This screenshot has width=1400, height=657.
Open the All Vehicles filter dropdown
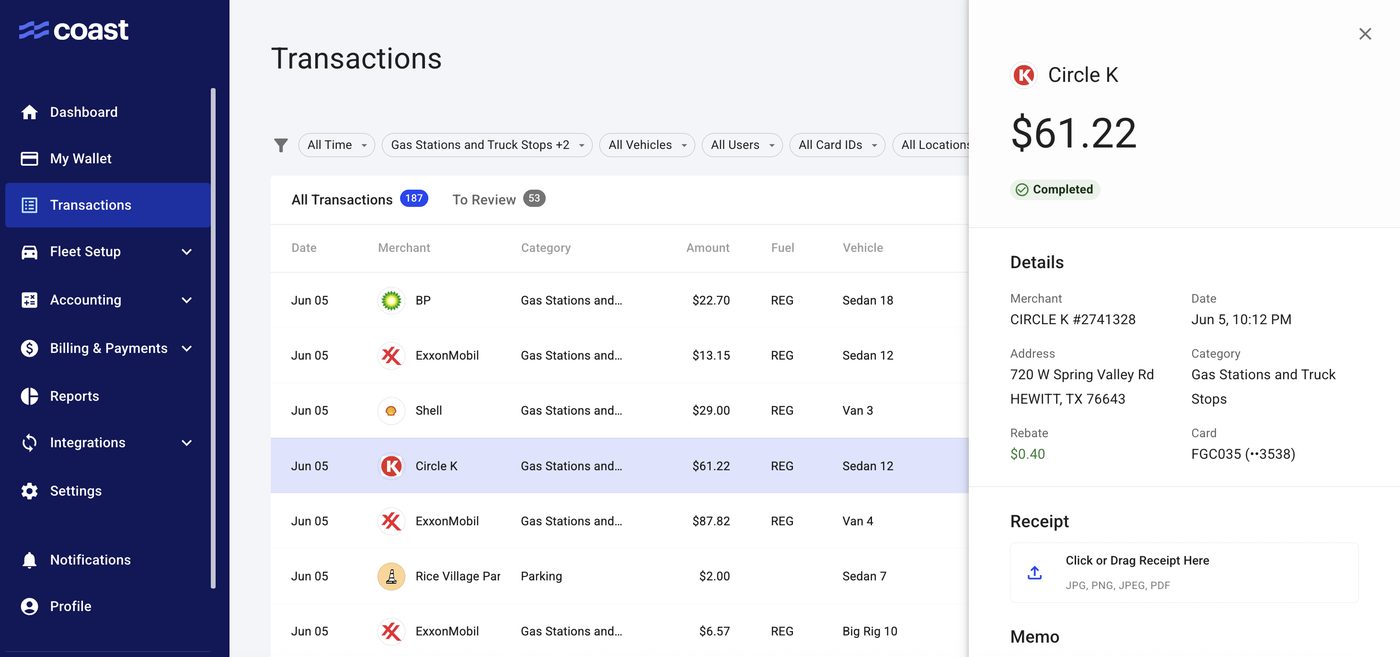pos(647,145)
